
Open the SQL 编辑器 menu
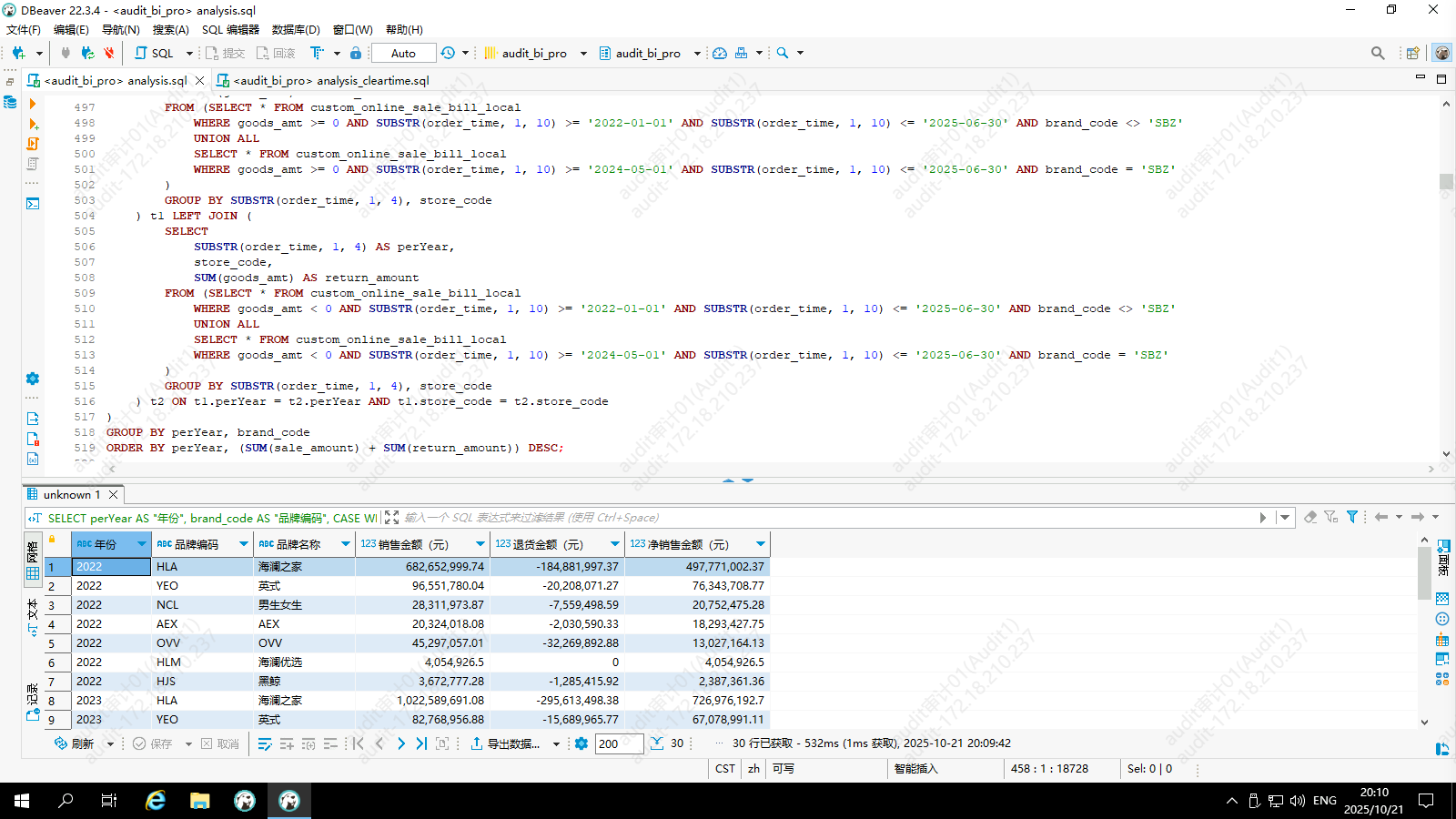pos(230,29)
